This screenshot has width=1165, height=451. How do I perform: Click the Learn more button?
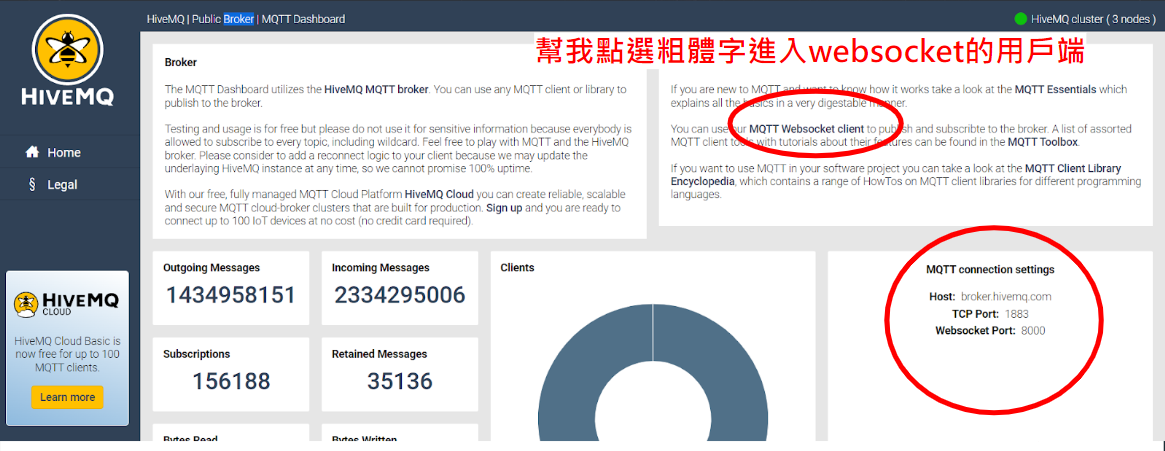click(68, 397)
